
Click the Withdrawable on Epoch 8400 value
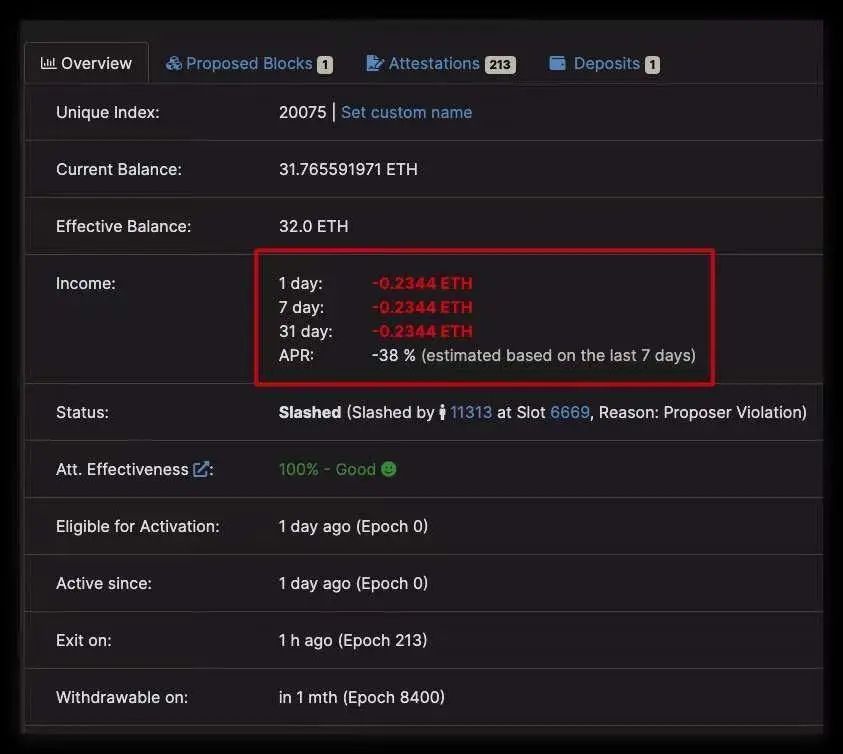click(362, 698)
